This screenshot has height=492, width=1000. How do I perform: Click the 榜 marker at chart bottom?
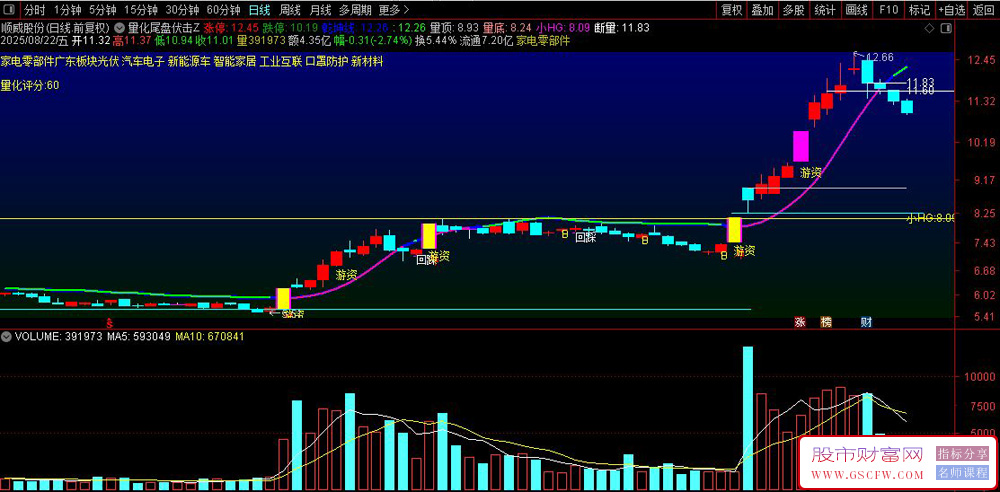825,322
